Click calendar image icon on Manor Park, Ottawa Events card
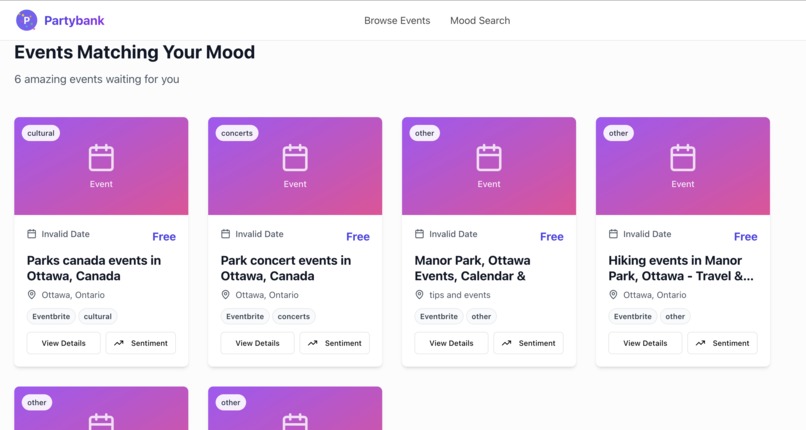This screenshot has height=430, width=806. tap(489, 158)
